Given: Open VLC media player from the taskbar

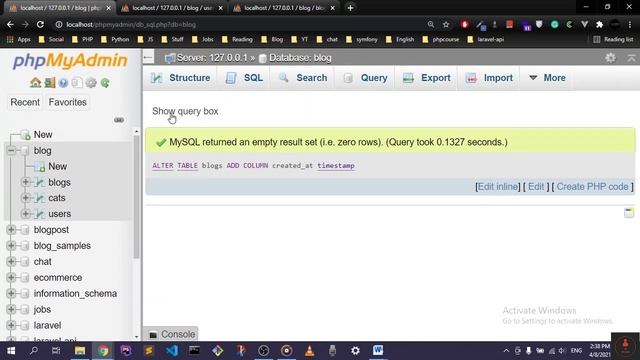Looking at the screenshot, I should 309,350.
